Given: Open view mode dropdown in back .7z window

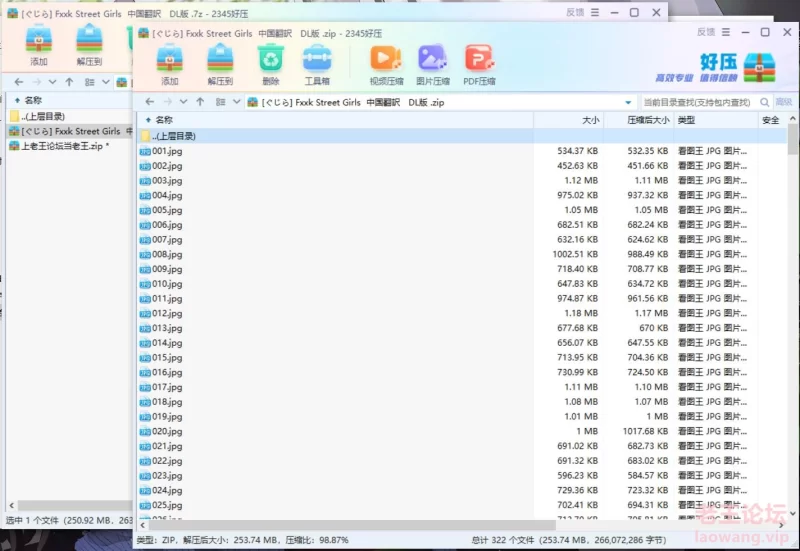Looking at the screenshot, I should pos(106,82).
